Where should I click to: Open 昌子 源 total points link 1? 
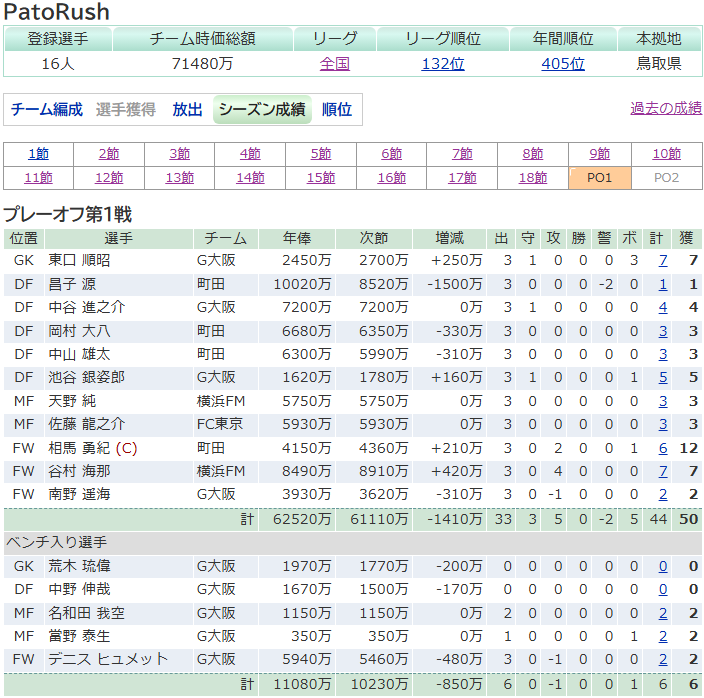(x=663, y=284)
